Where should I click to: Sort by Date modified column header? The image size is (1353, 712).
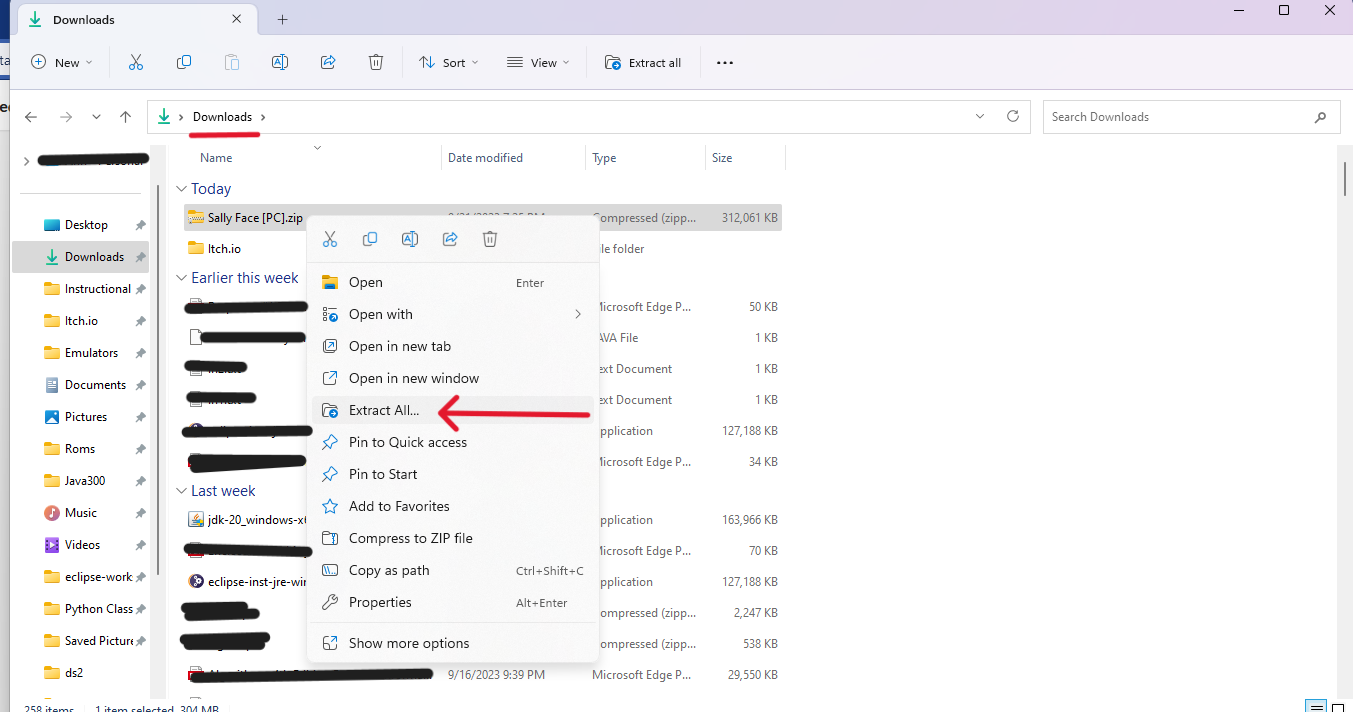point(485,158)
